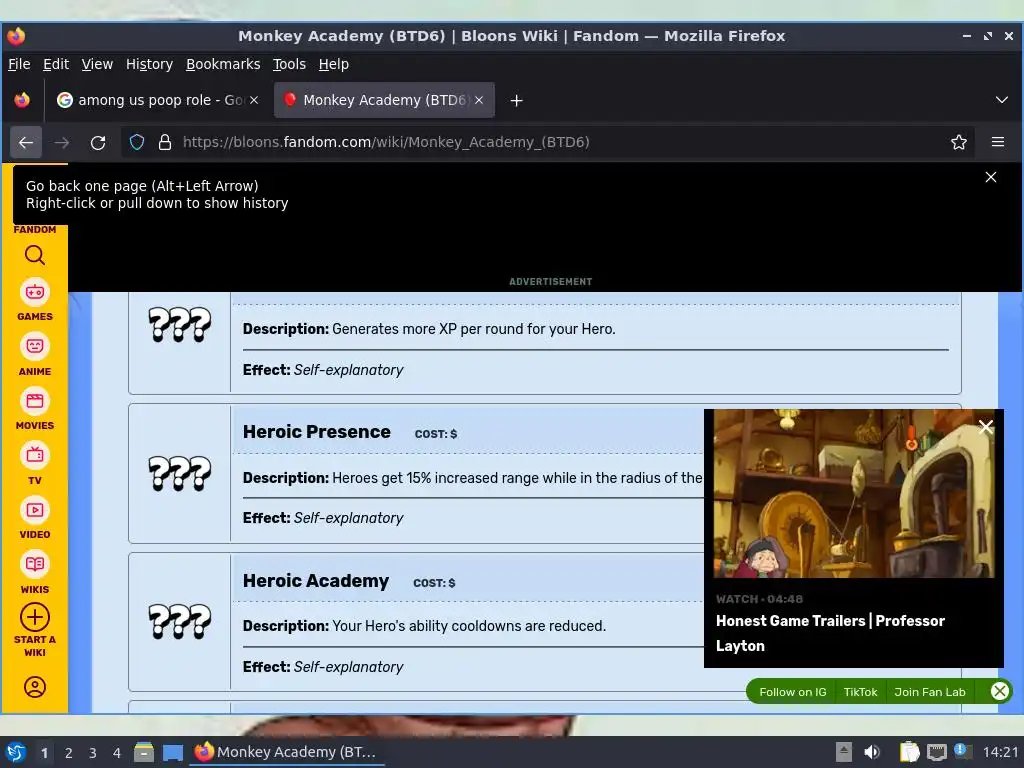Open the Bookmarks menu

coord(223,64)
